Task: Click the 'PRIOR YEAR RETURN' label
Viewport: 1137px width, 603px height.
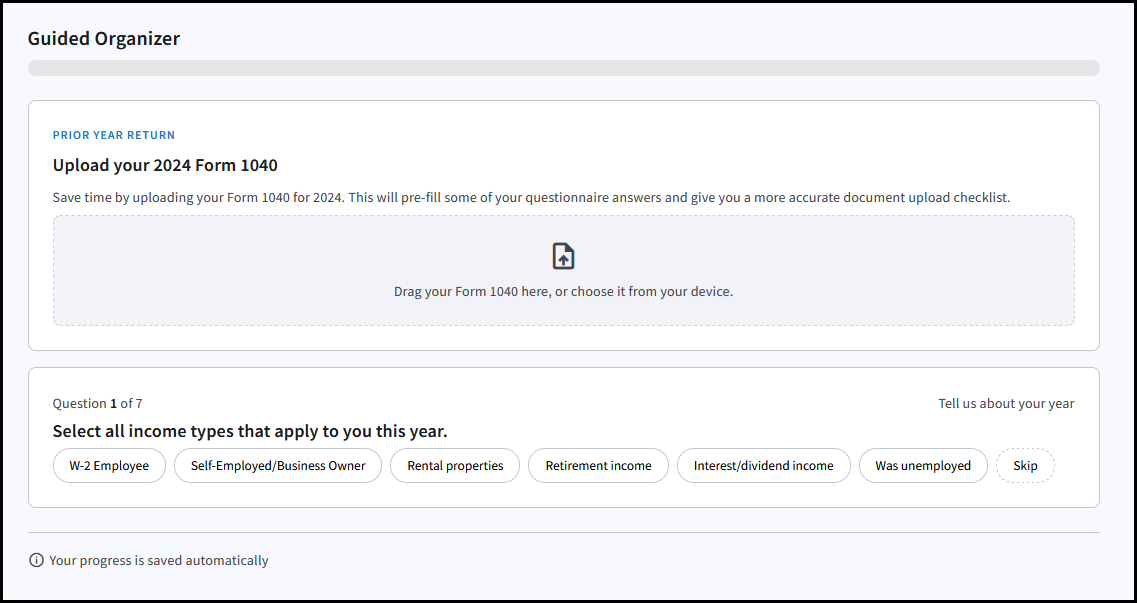Action: (x=114, y=135)
